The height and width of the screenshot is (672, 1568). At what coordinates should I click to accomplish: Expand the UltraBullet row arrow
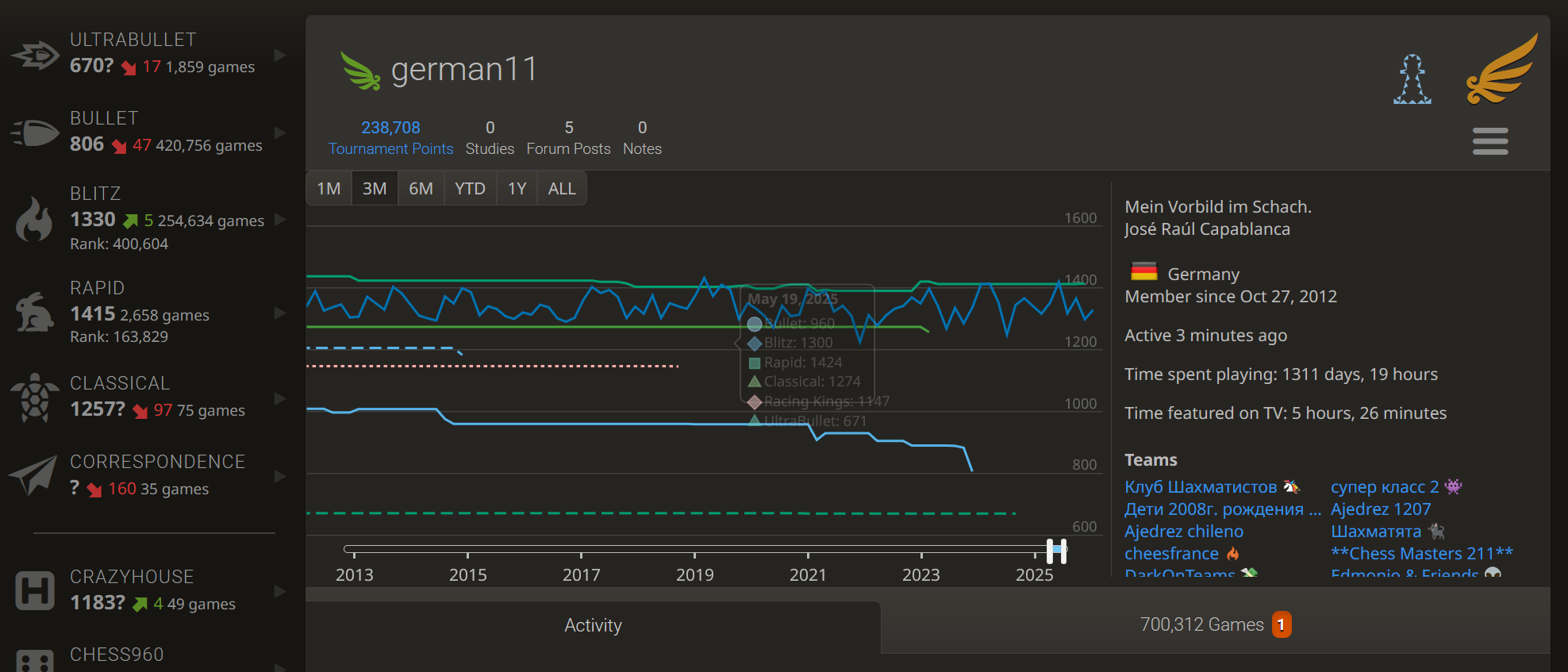coord(279,55)
